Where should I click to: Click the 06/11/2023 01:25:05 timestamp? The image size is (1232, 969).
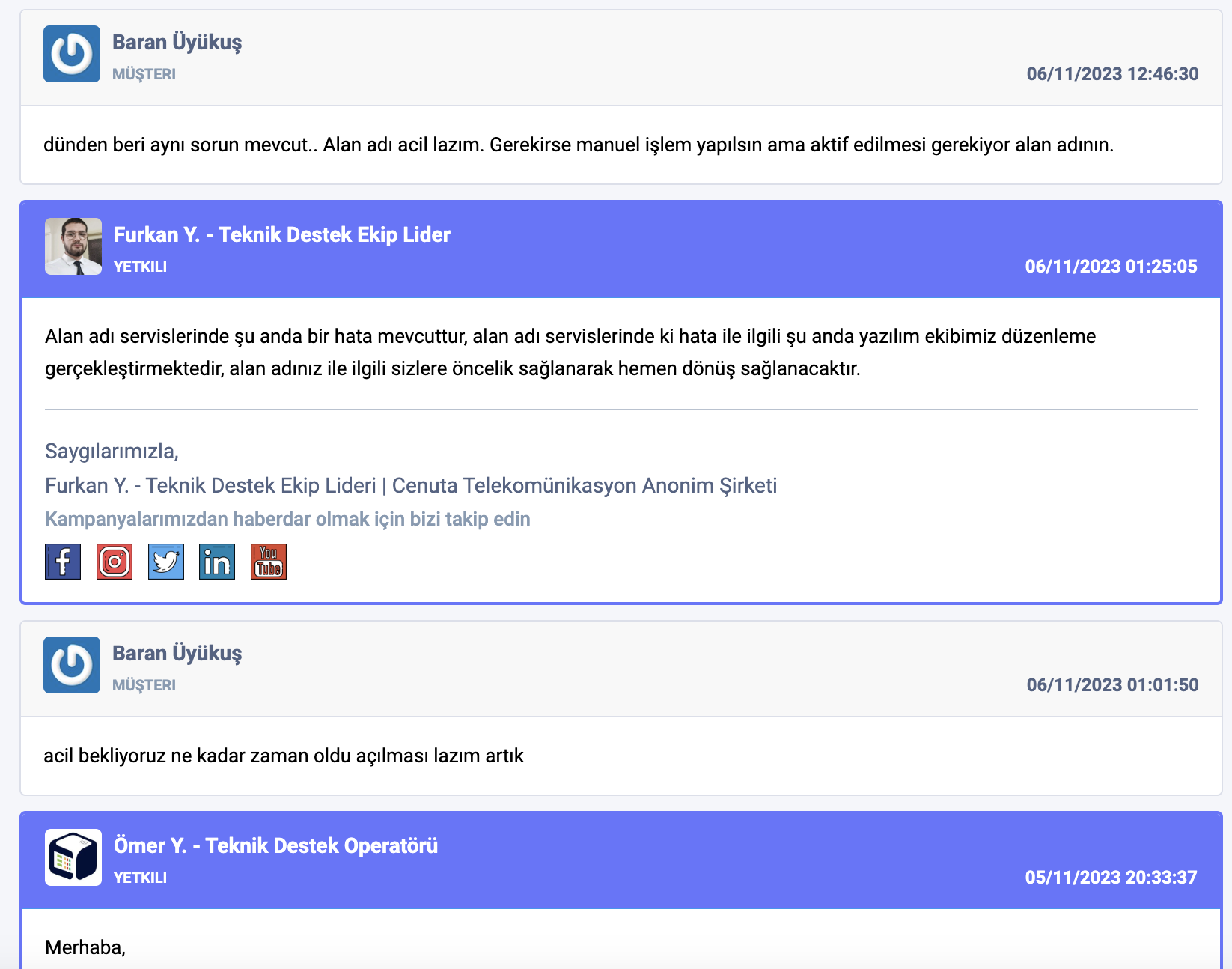[x=1111, y=267]
